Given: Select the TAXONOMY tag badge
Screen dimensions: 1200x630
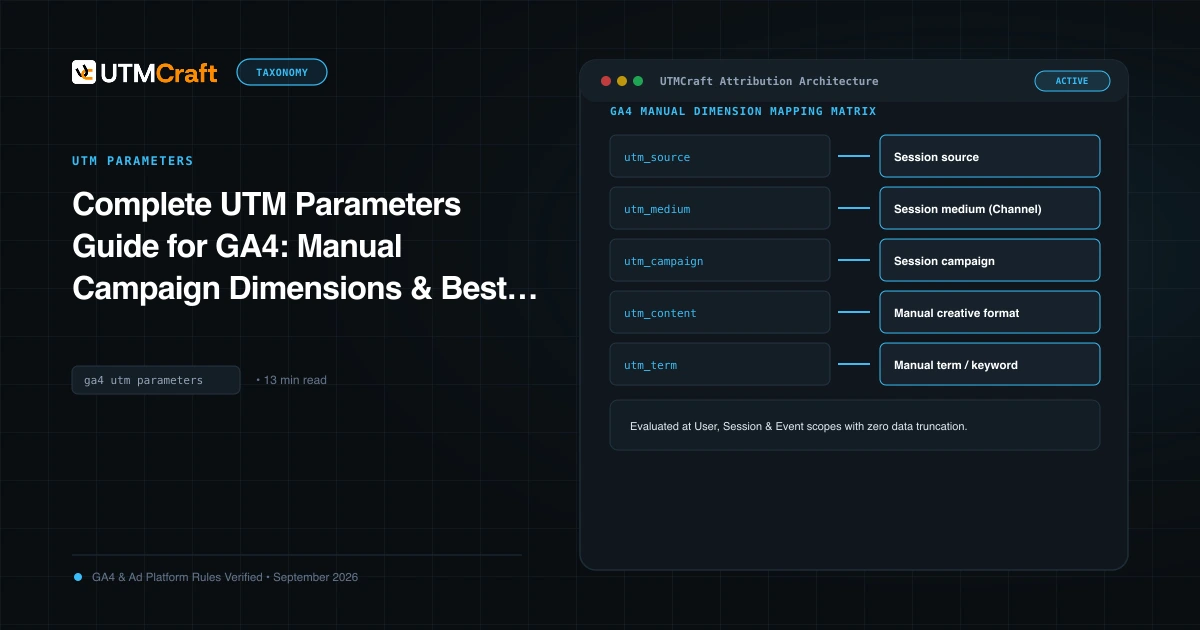Looking at the screenshot, I should (282, 72).
